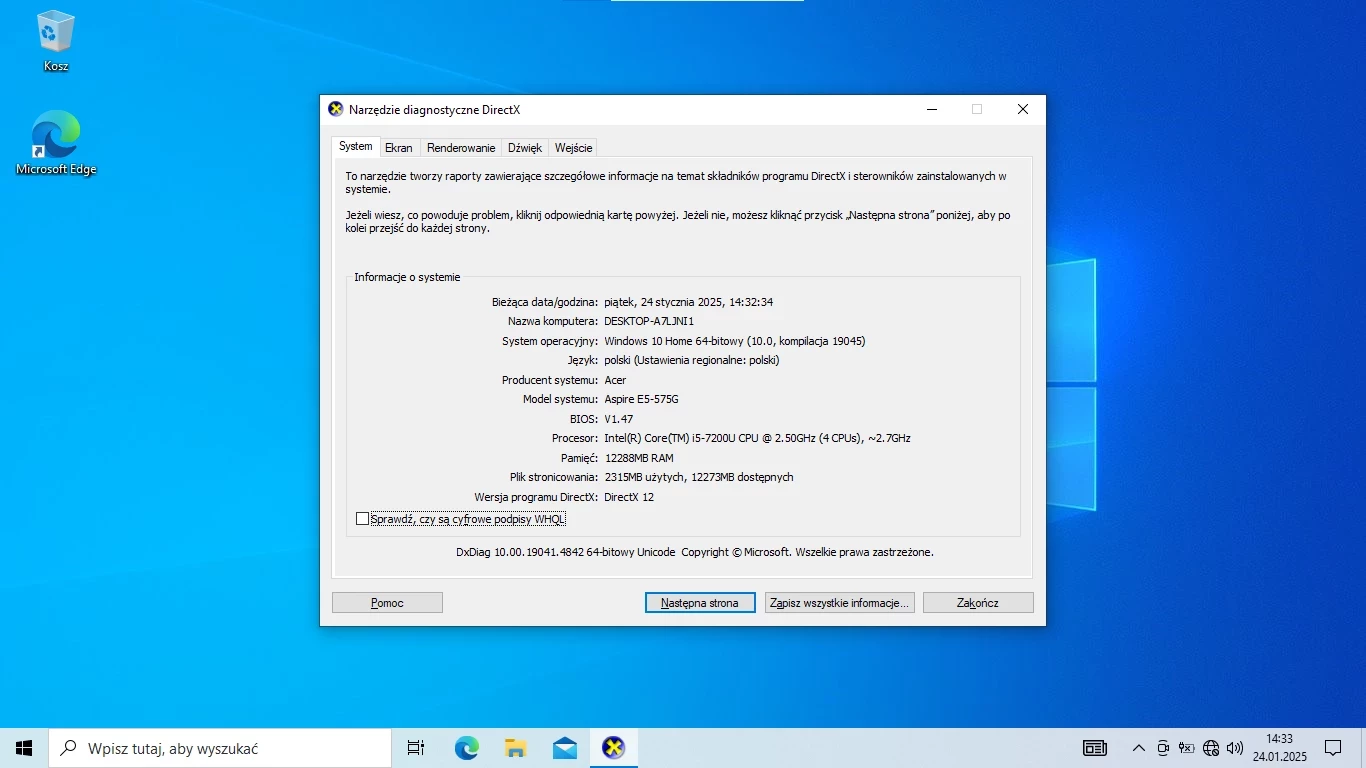Screen dimensions: 1366x768
Task: Click the Meet Now camera tray icon
Action: tap(1163, 748)
